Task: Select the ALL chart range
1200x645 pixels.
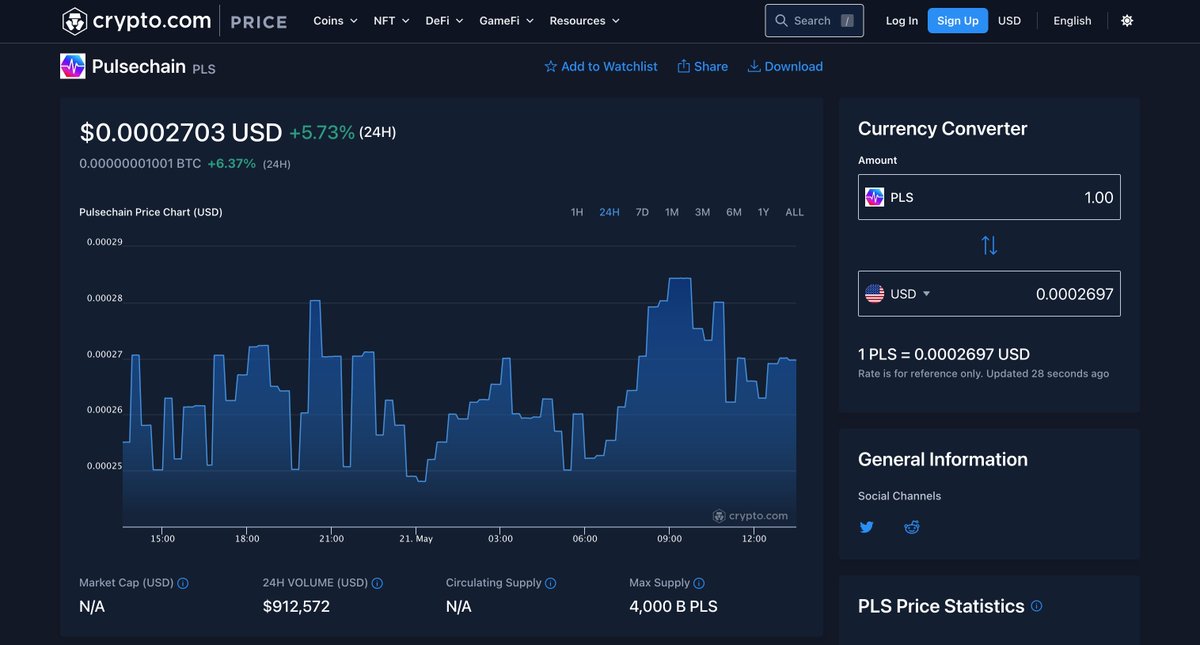Action: point(794,212)
